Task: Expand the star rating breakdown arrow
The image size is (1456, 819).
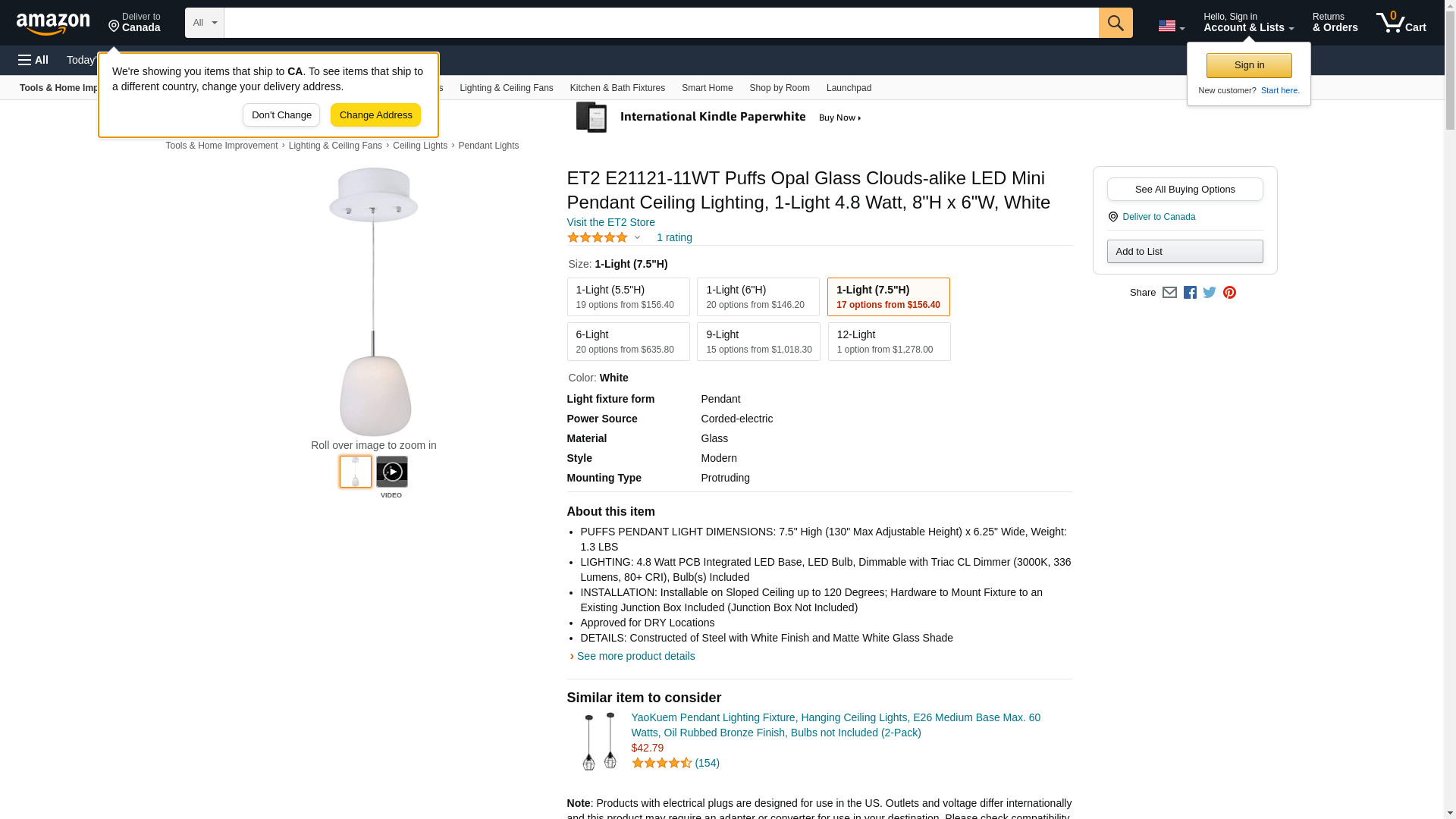Action: click(637, 238)
